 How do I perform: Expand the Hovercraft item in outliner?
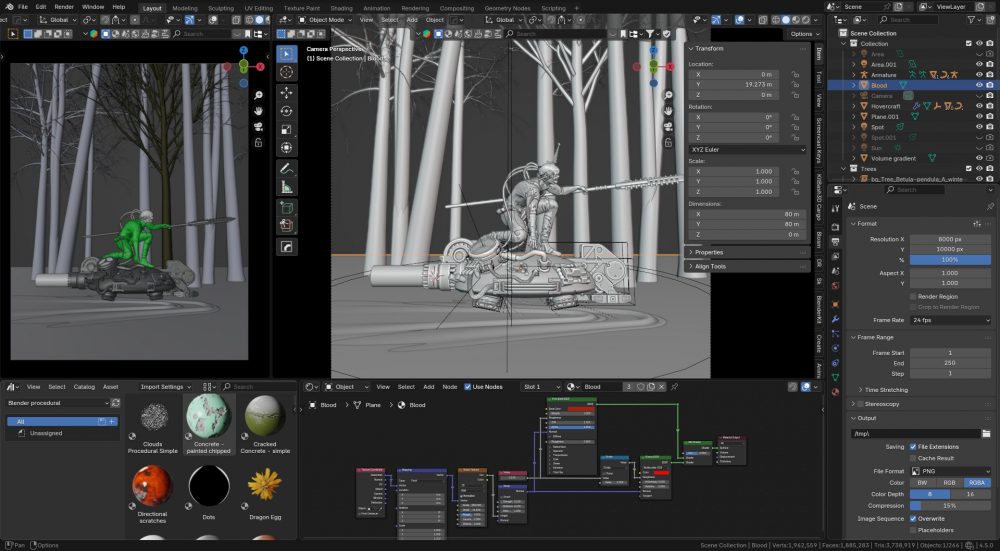854,107
